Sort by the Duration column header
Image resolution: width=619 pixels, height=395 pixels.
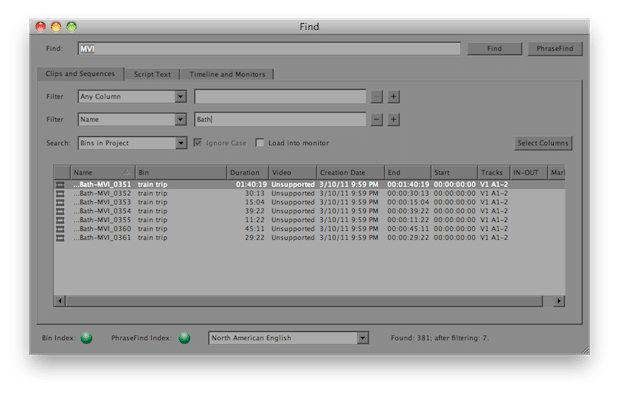coord(248,172)
